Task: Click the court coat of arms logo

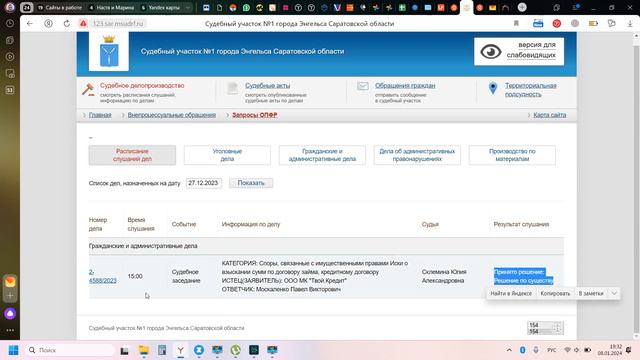Action: coord(109,51)
